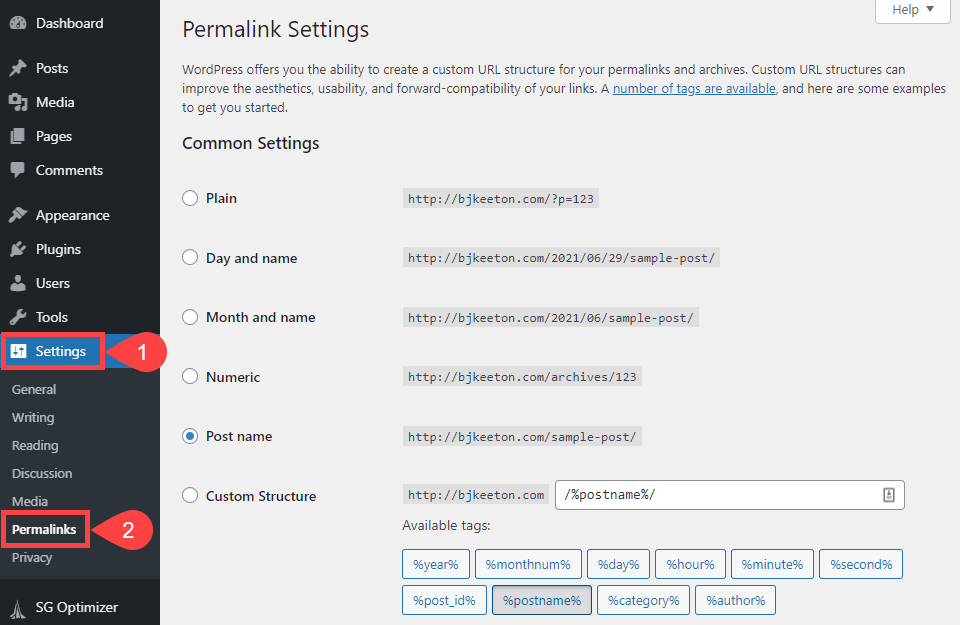The width and height of the screenshot is (960, 625).
Task: Switch to the Reading settings page
Action: [33, 445]
